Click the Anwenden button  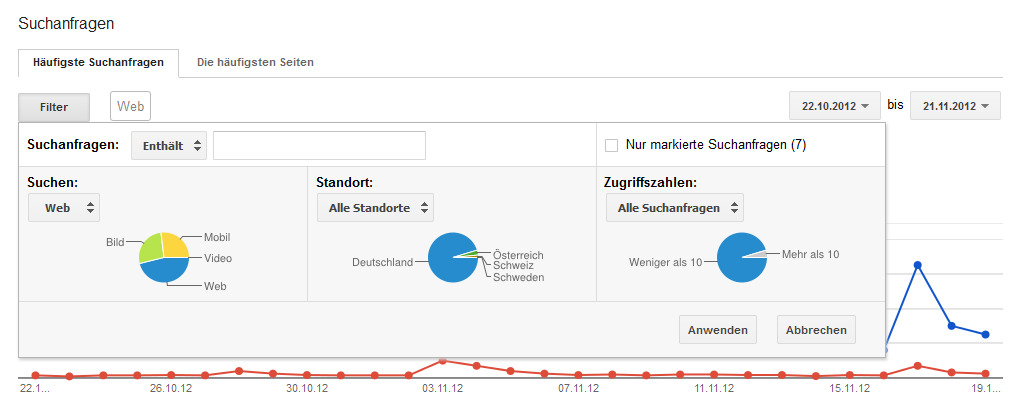[718, 330]
